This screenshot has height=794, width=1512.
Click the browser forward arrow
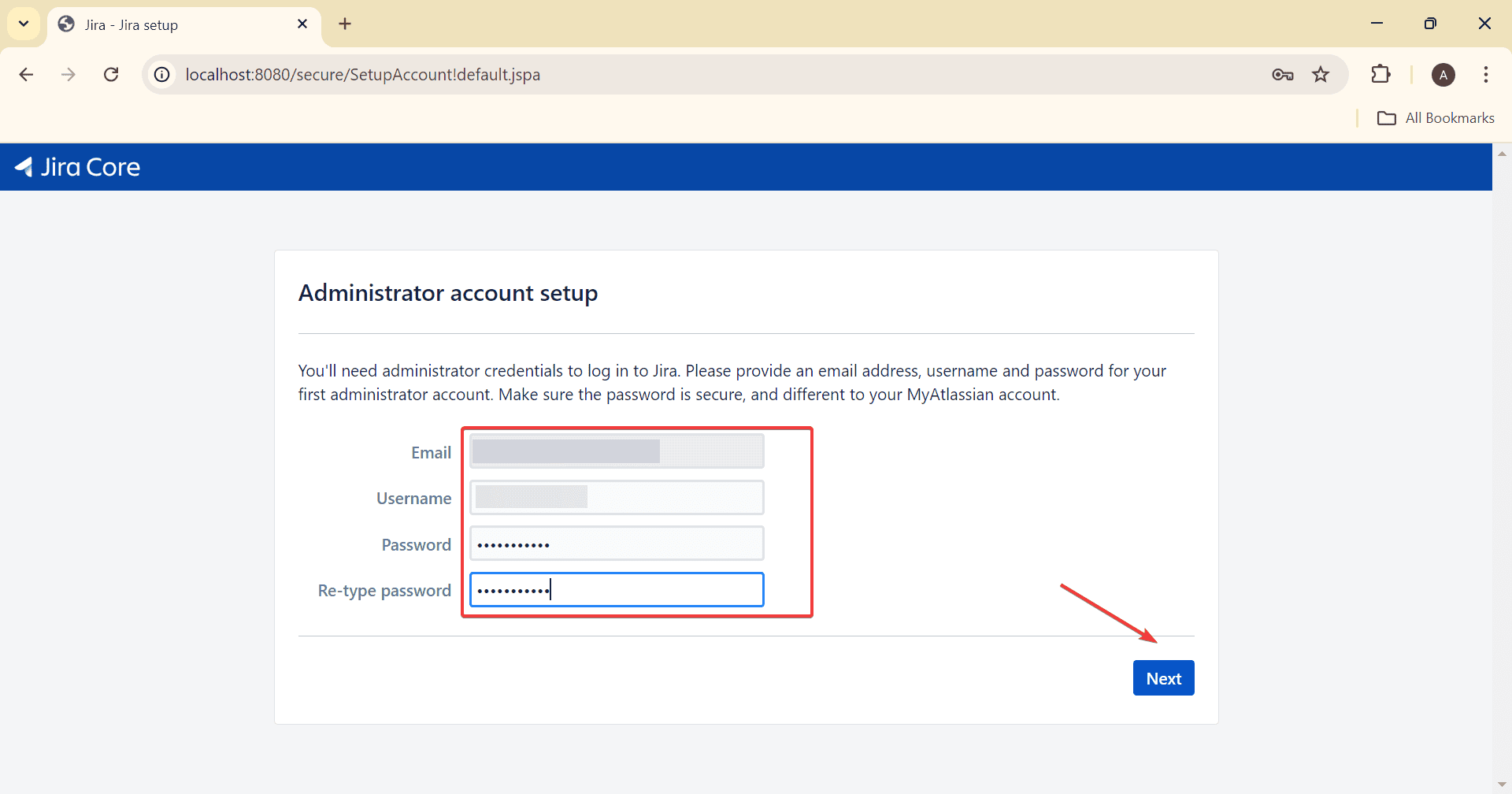click(x=69, y=74)
